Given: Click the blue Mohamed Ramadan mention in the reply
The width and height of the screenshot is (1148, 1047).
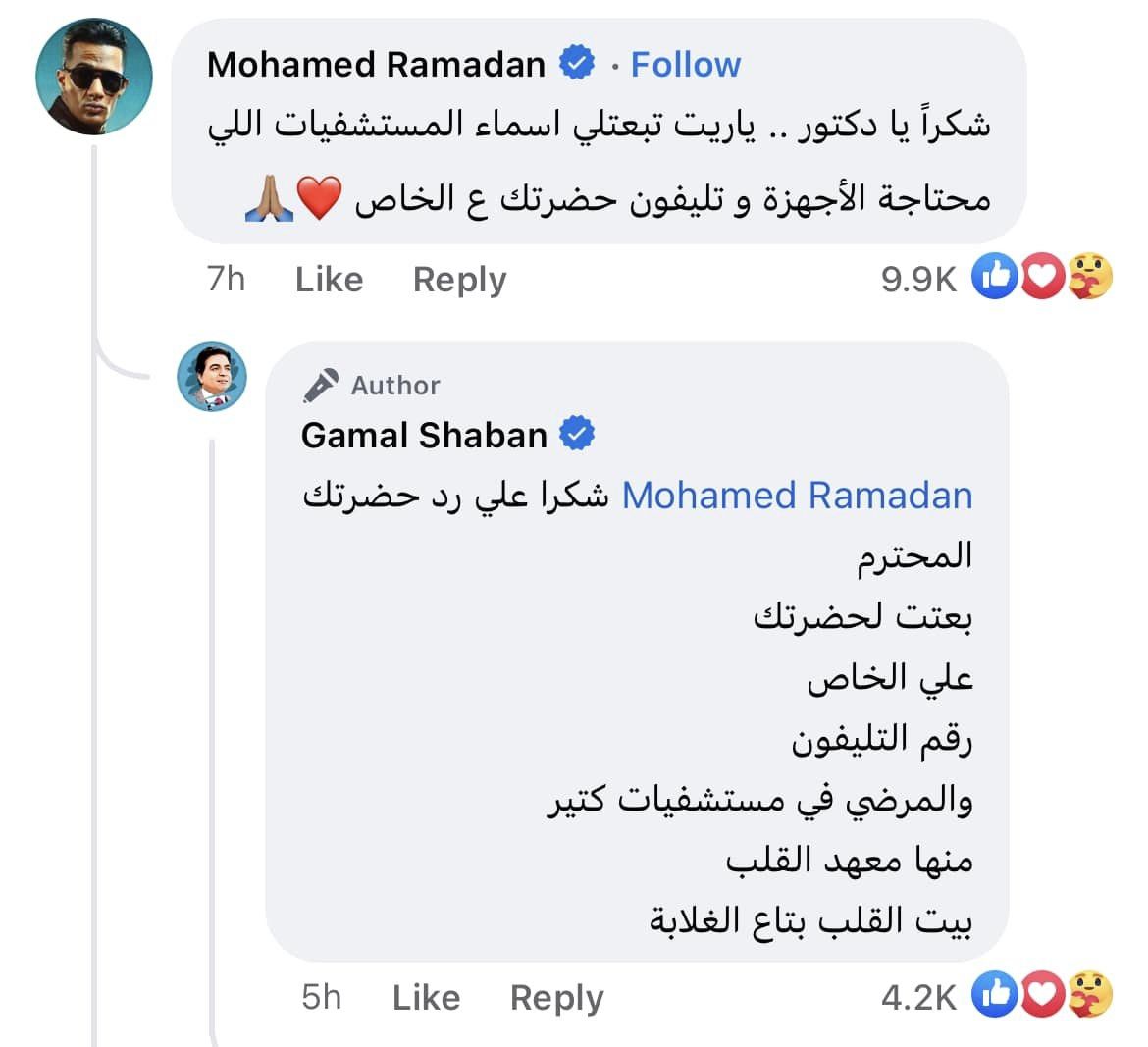Looking at the screenshot, I should 797,496.
